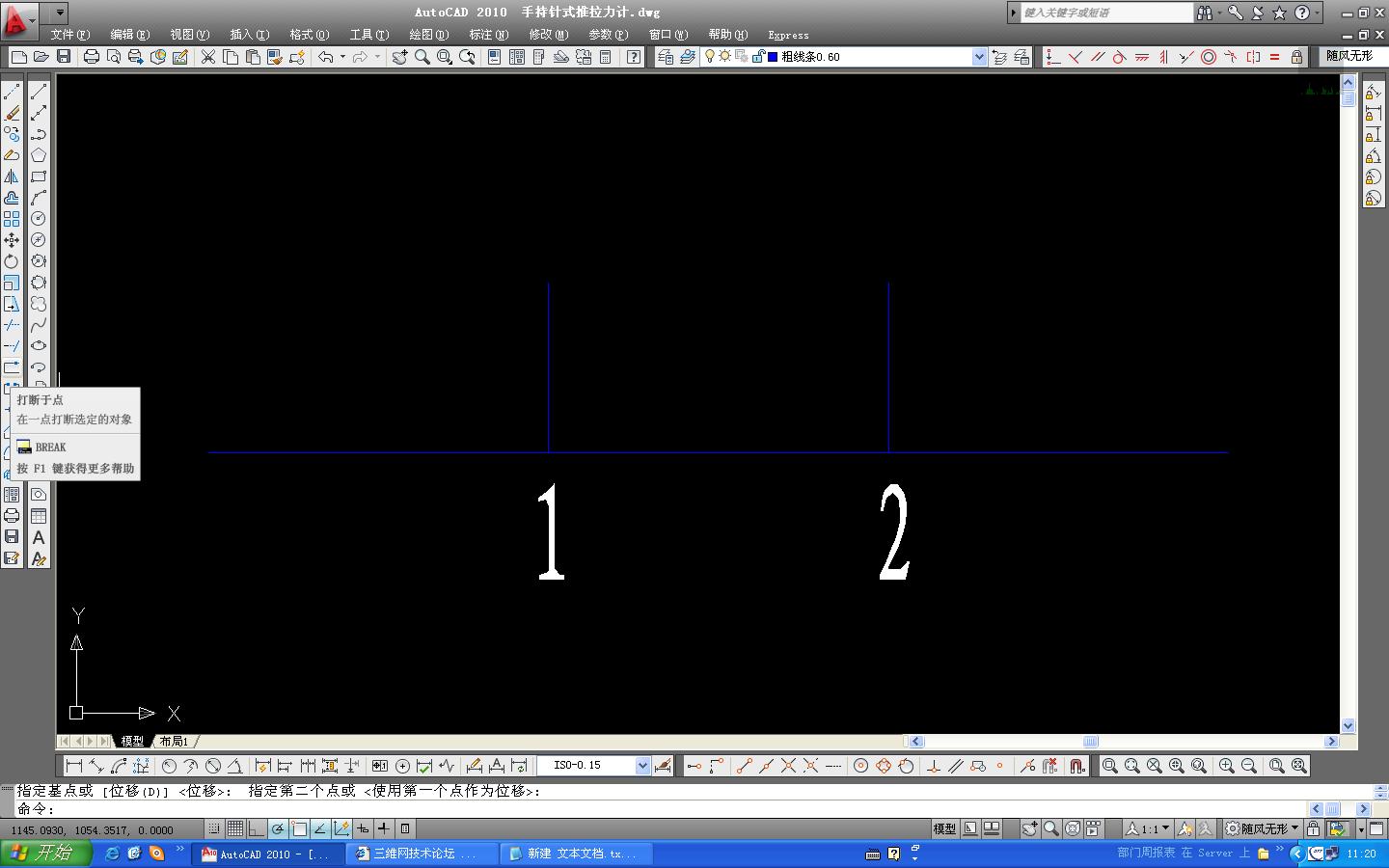Viewport: 1389px width, 868px height.
Task: Expand the Redo history dropdown arrow
Action: click(x=377, y=57)
